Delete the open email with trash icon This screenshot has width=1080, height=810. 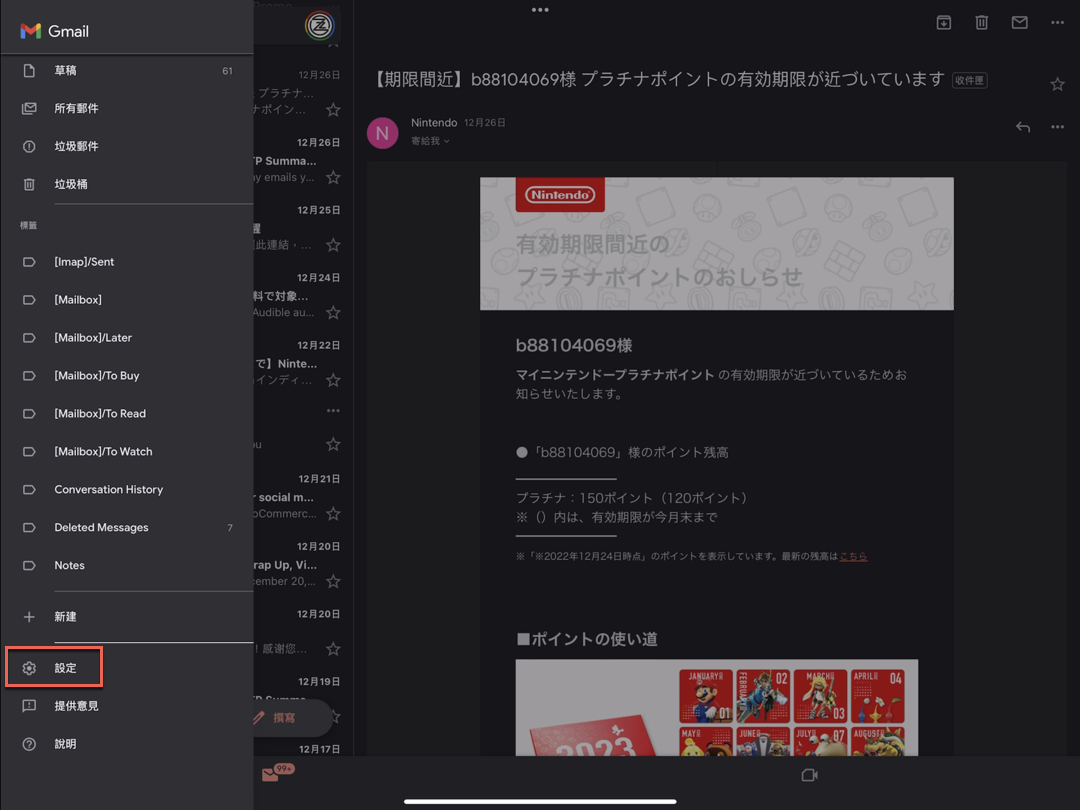982,23
